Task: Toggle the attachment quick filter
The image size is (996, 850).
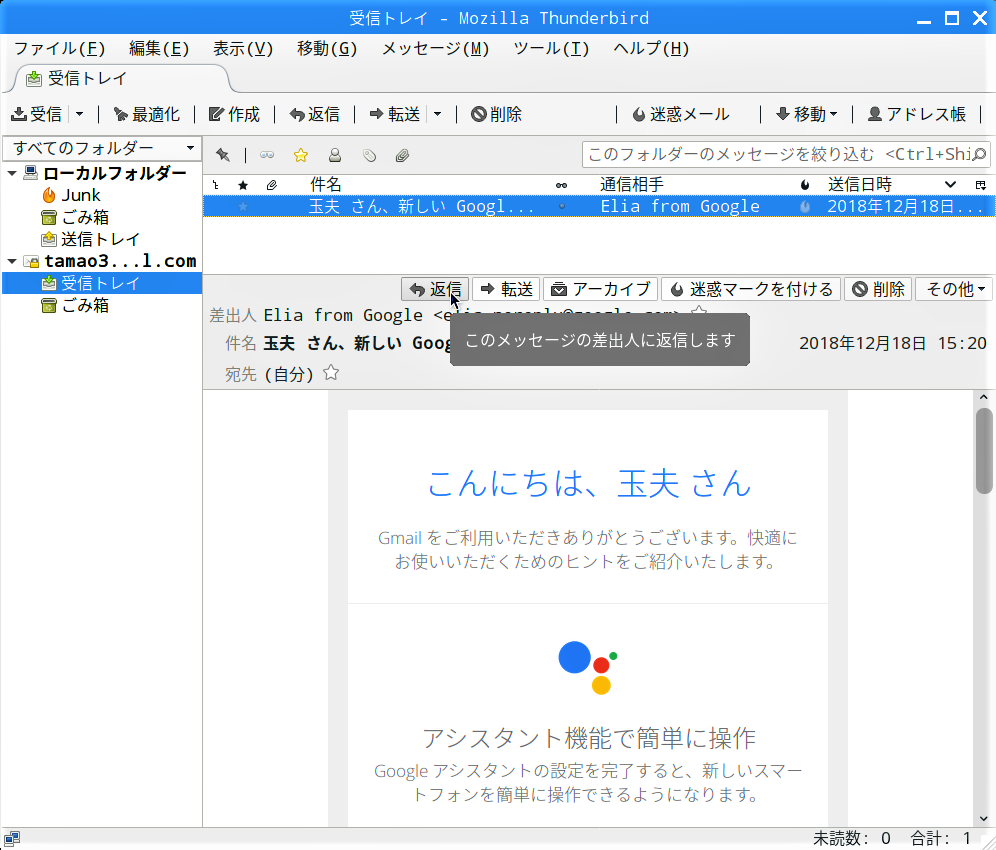Action: (x=402, y=155)
